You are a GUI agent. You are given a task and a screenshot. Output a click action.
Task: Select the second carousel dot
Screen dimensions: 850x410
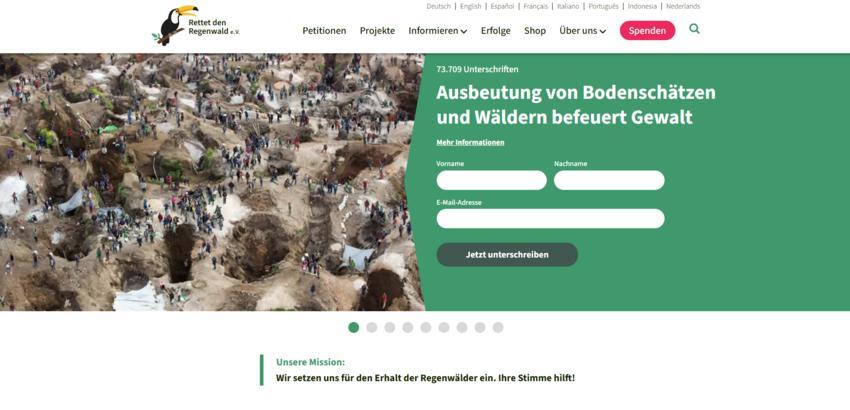tap(371, 328)
